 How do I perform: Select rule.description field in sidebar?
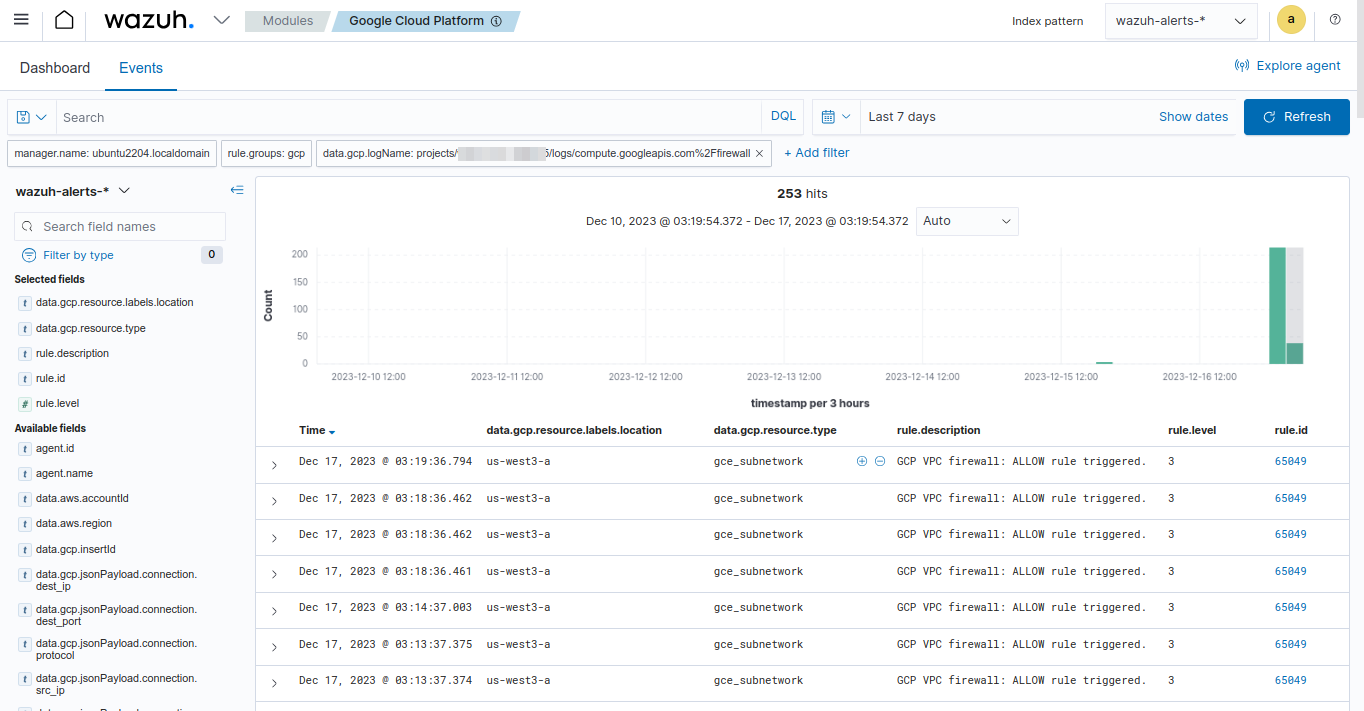click(x=72, y=353)
